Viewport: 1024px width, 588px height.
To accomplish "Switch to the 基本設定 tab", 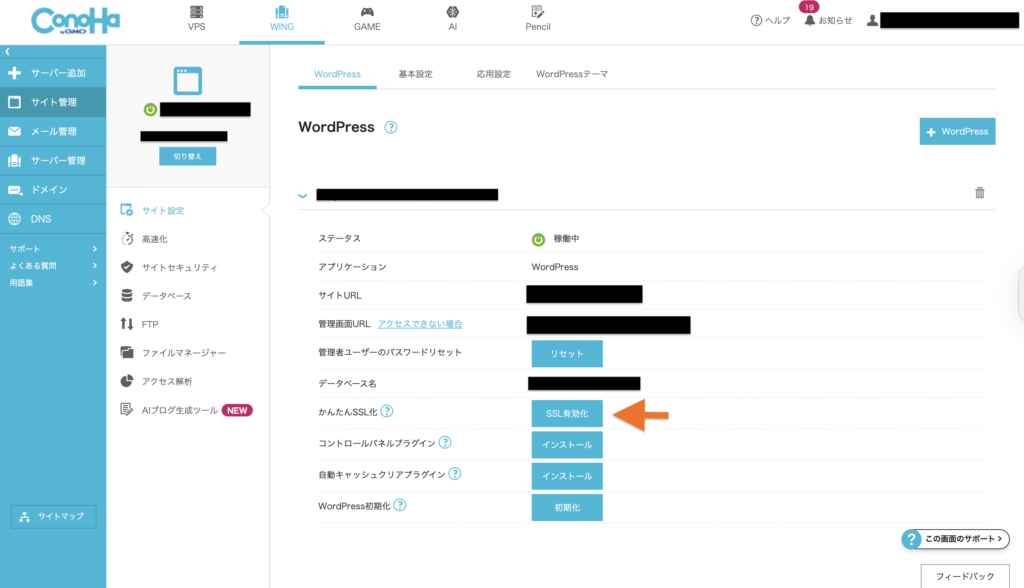I will click(415, 74).
